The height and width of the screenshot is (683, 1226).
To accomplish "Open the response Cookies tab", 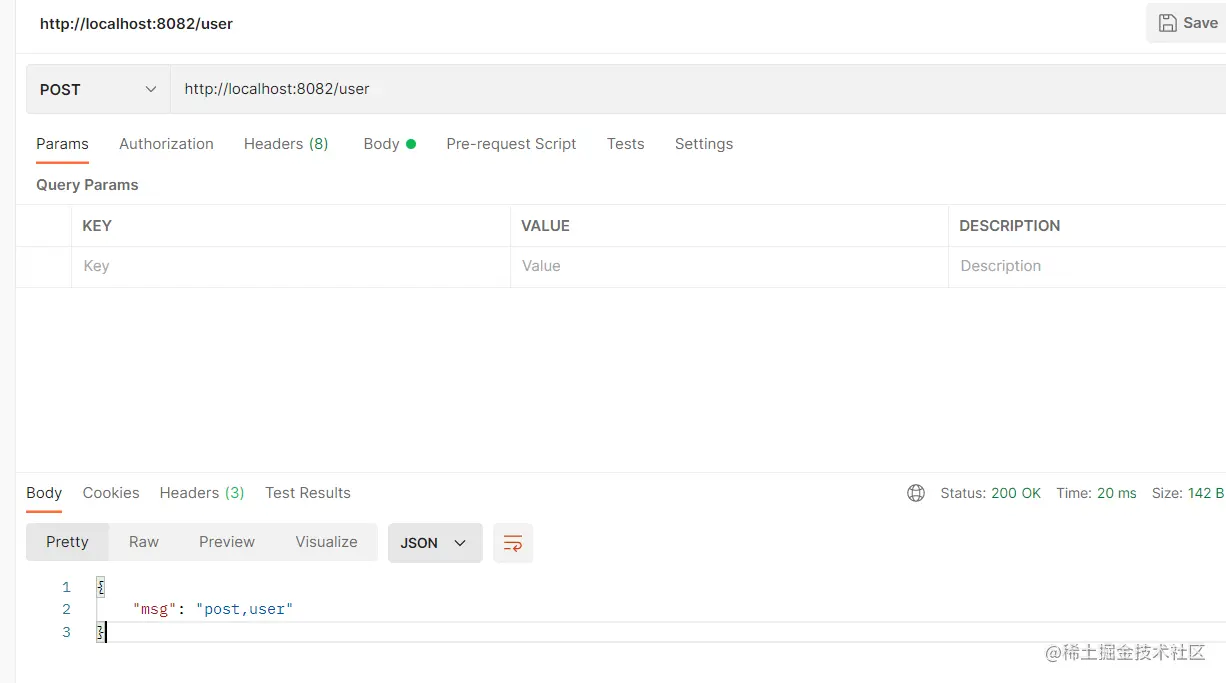I will click(x=111, y=493).
